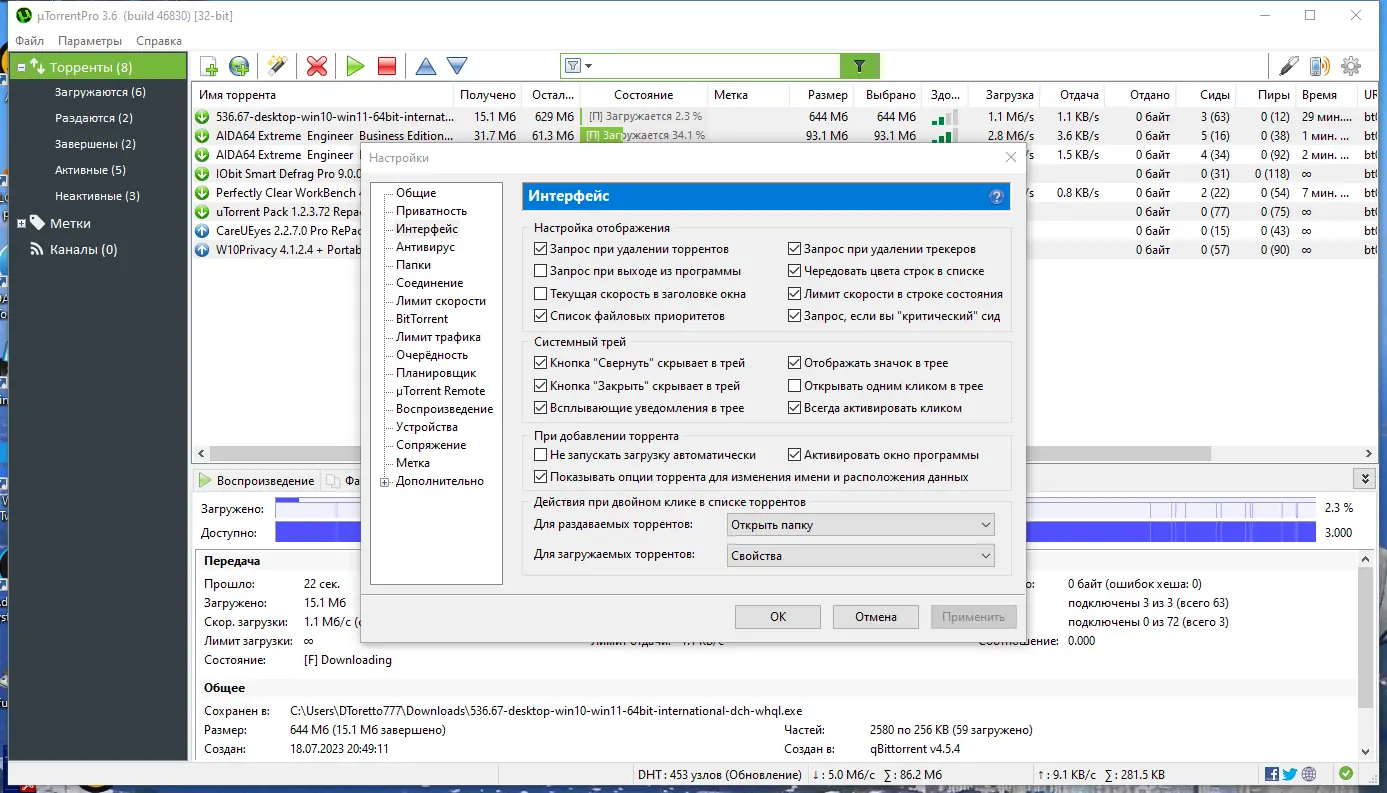Click the double-chevron collapse button of the details pane

coord(1362,479)
